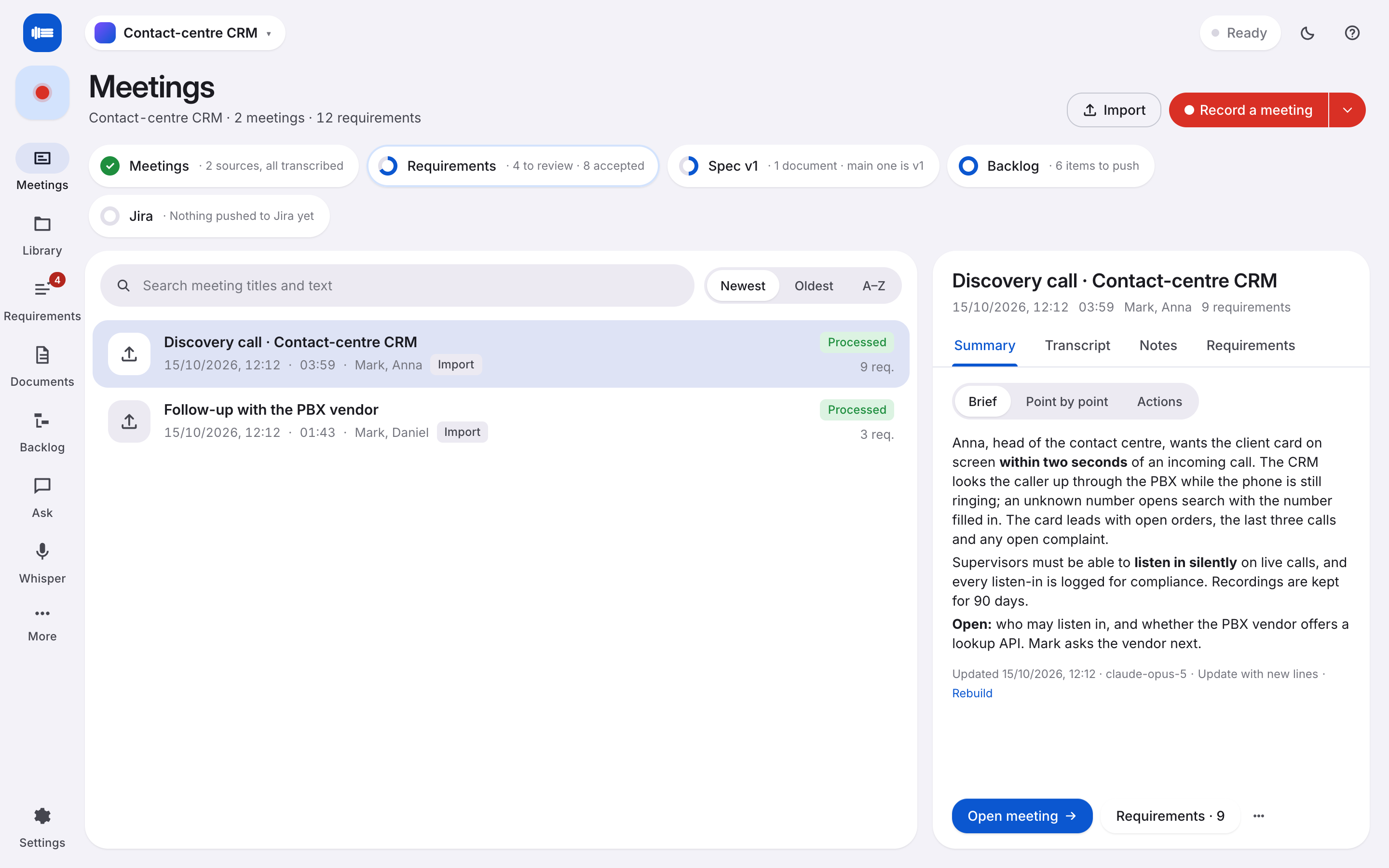Viewport: 1389px width, 868px height.
Task: Select the Summary tab
Action: point(984,346)
